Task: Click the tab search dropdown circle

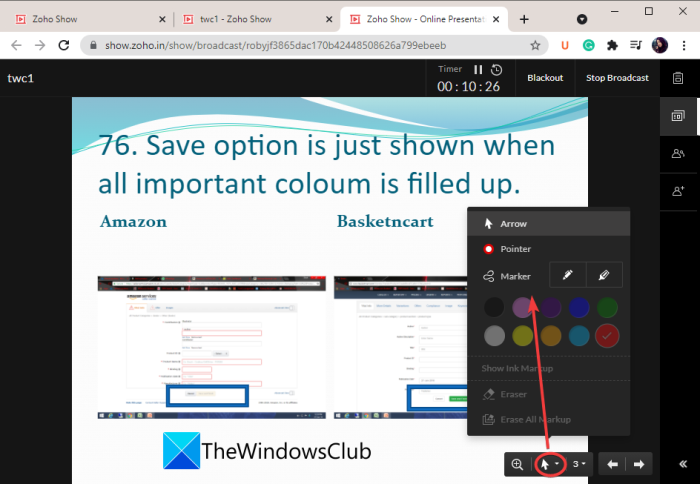Action: 582,19
